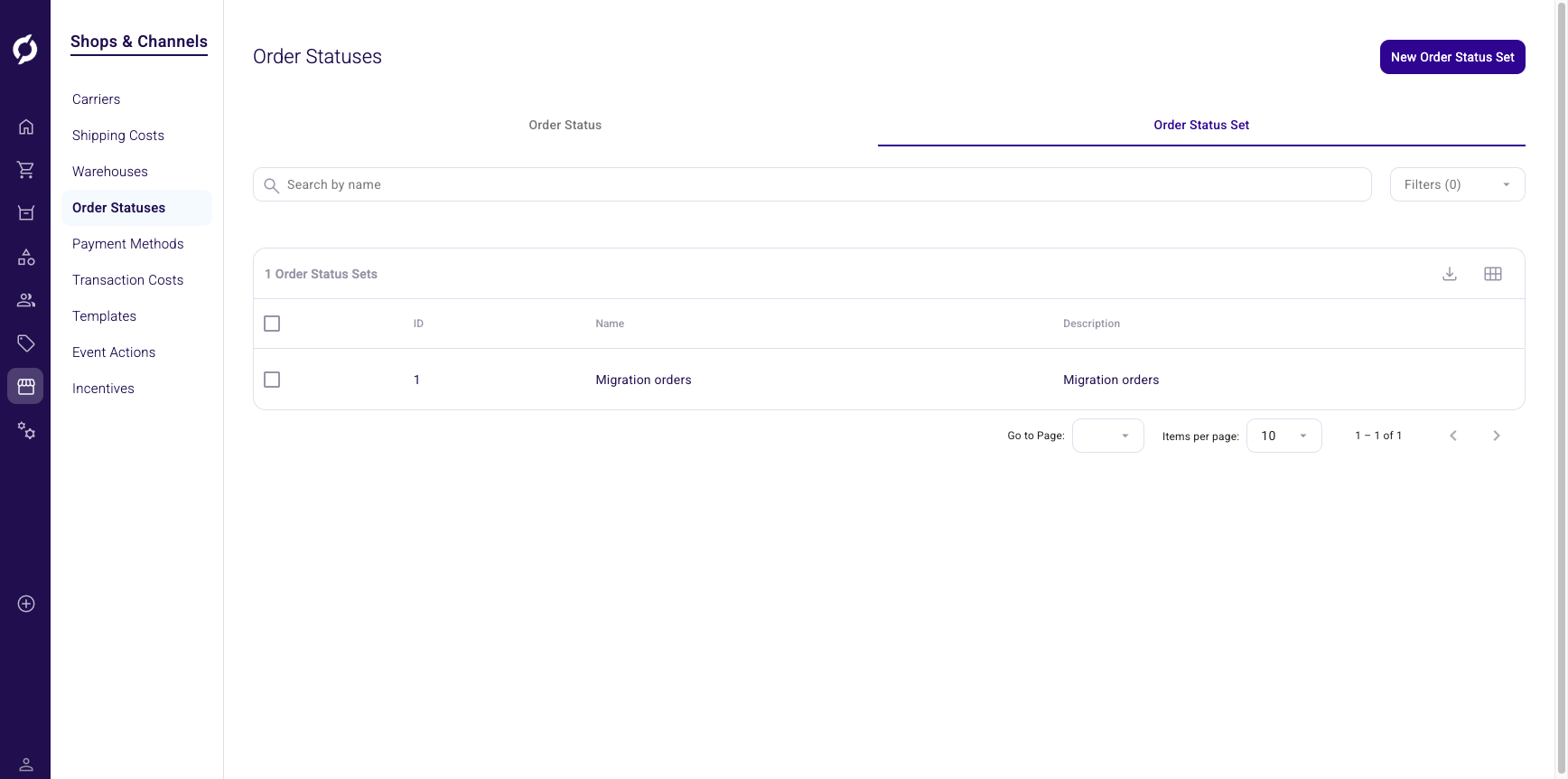
Task: Focus the Search by name field
Action: pos(812,184)
